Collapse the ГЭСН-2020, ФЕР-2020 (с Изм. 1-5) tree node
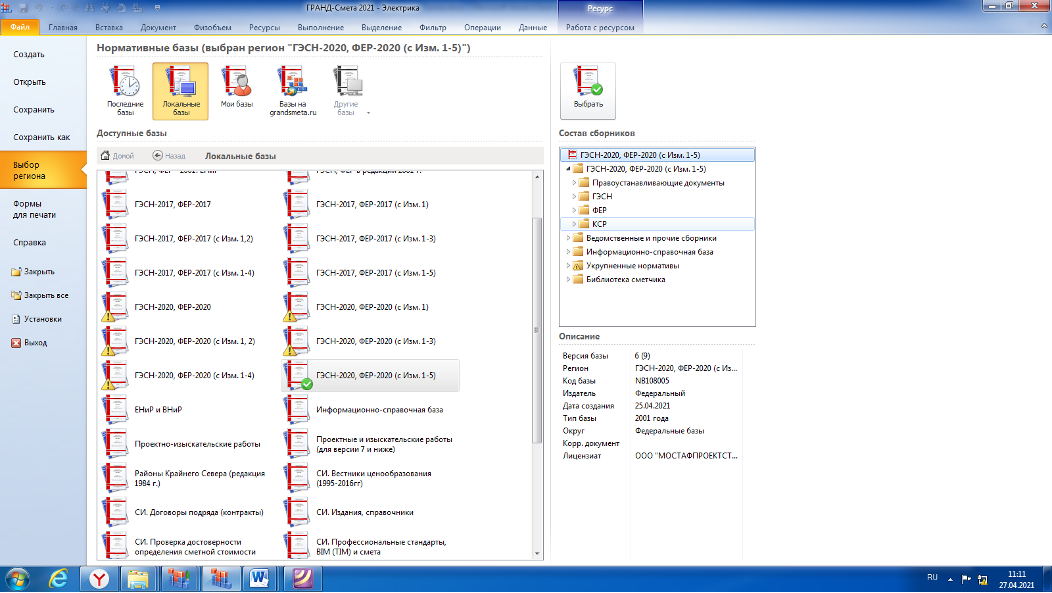The image size is (1052, 593). coord(568,169)
